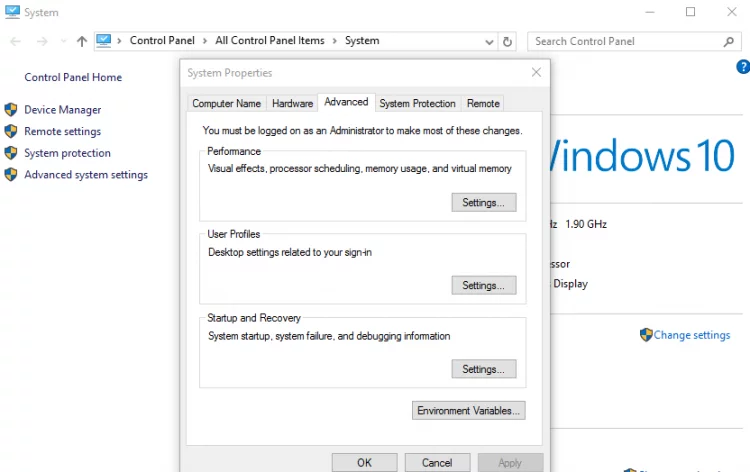Maximize the System window
The width and height of the screenshot is (750, 472).
click(690, 12)
